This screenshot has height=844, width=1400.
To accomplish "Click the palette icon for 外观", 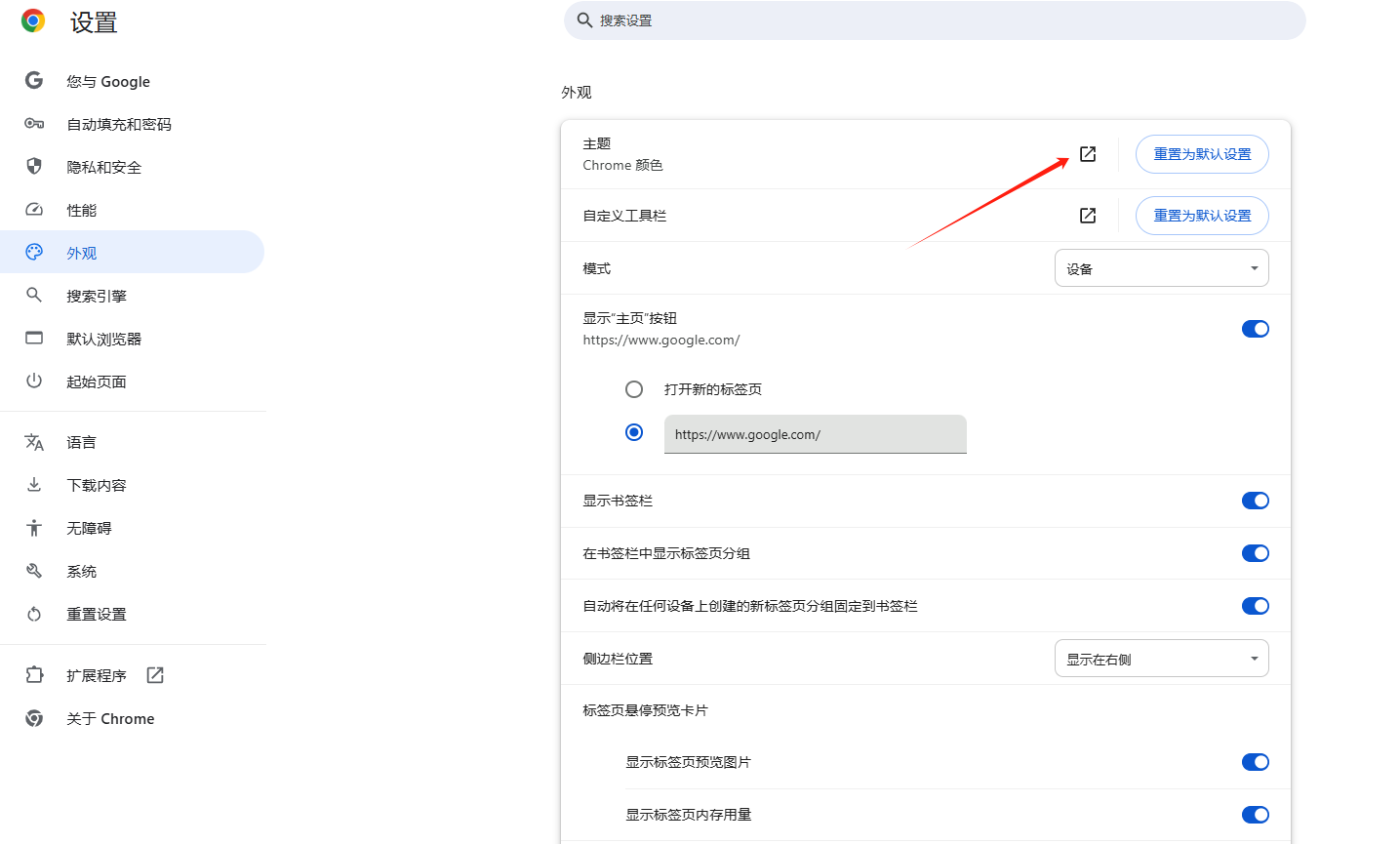I will click(34, 253).
